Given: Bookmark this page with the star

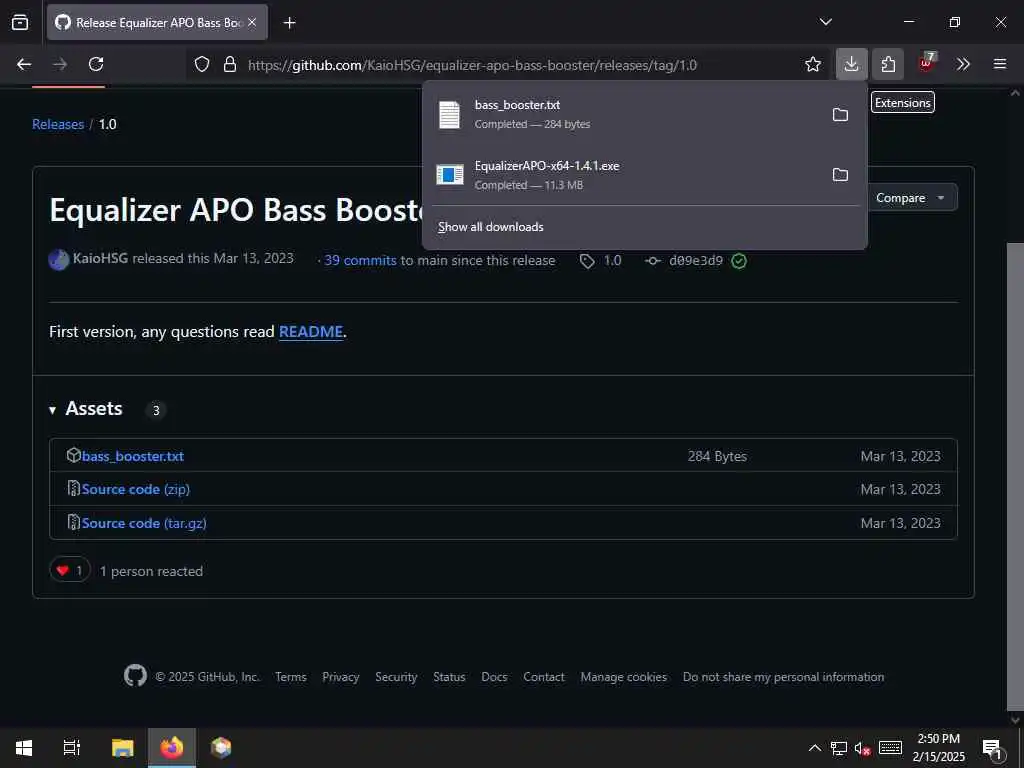Looking at the screenshot, I should pos(813,64).
